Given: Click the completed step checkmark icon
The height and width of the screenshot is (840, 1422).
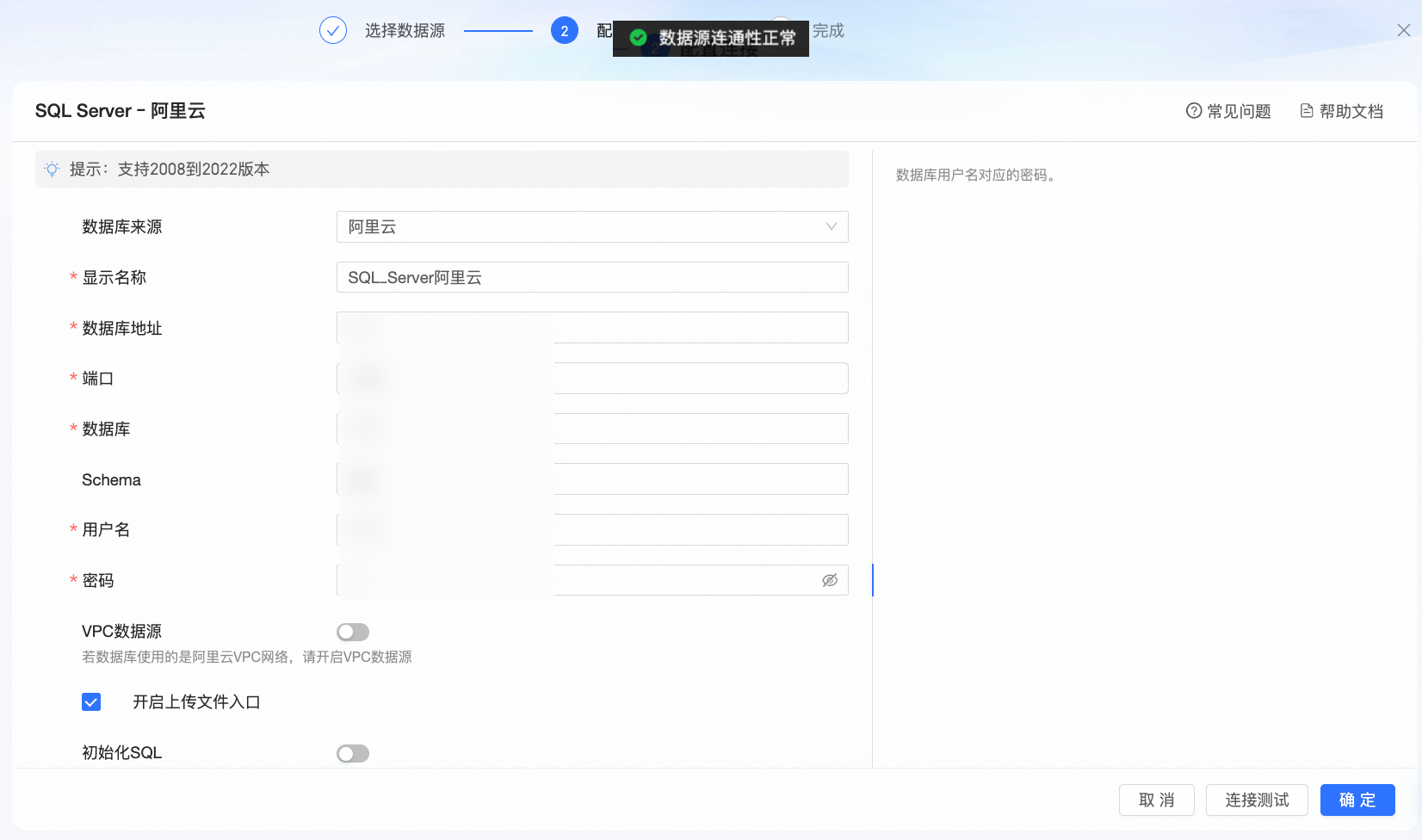Looking at the screenshot, I should [333, 31].
